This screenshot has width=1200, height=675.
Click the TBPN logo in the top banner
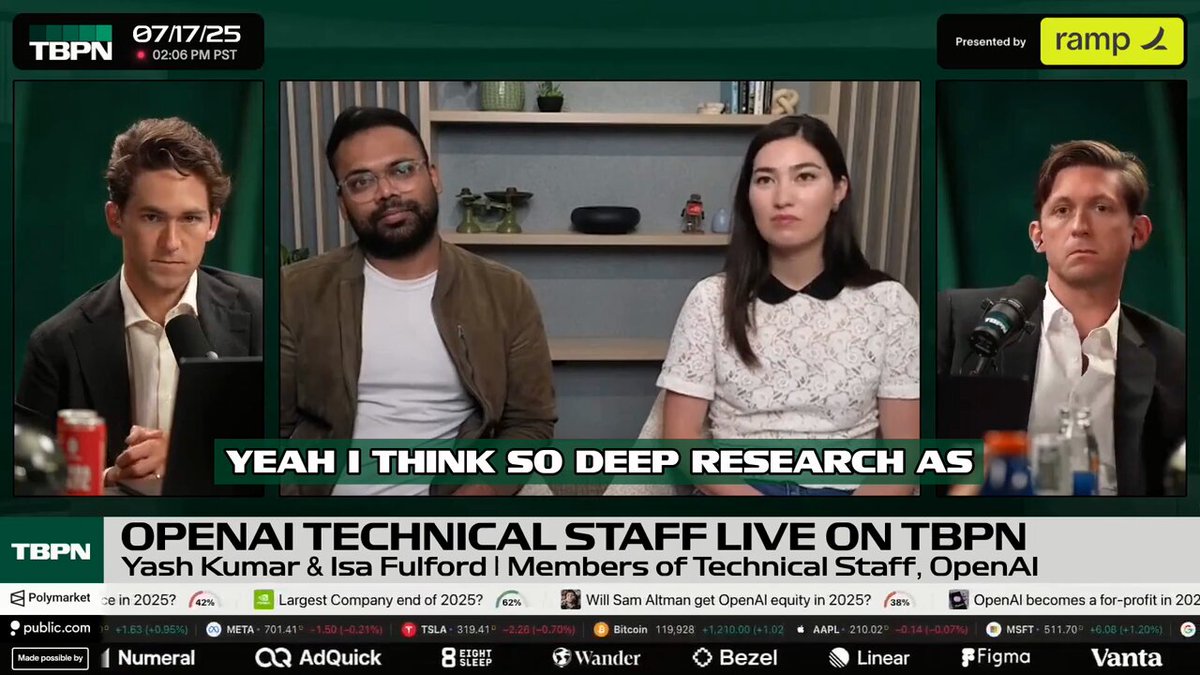73,42
